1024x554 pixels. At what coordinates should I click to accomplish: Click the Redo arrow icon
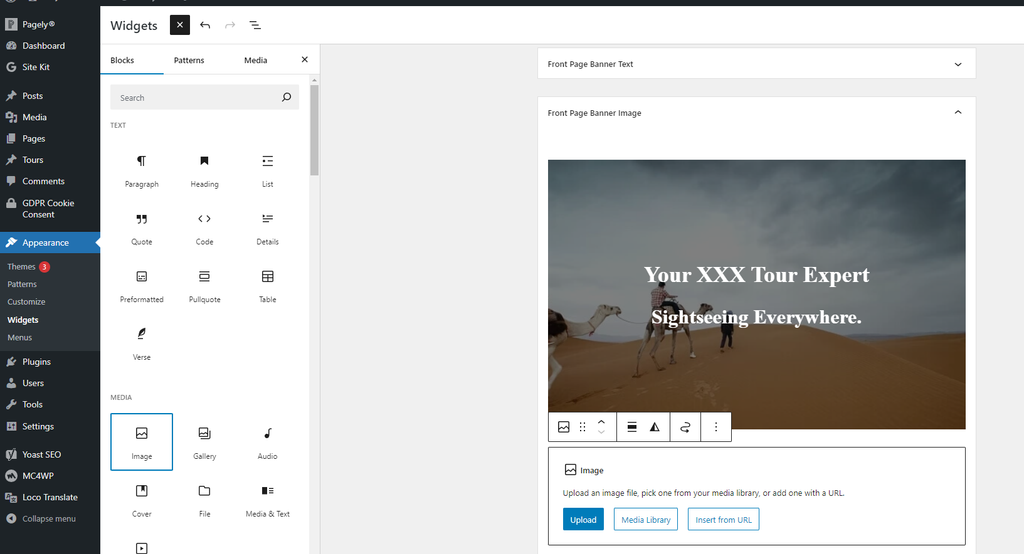coord(230,25)
